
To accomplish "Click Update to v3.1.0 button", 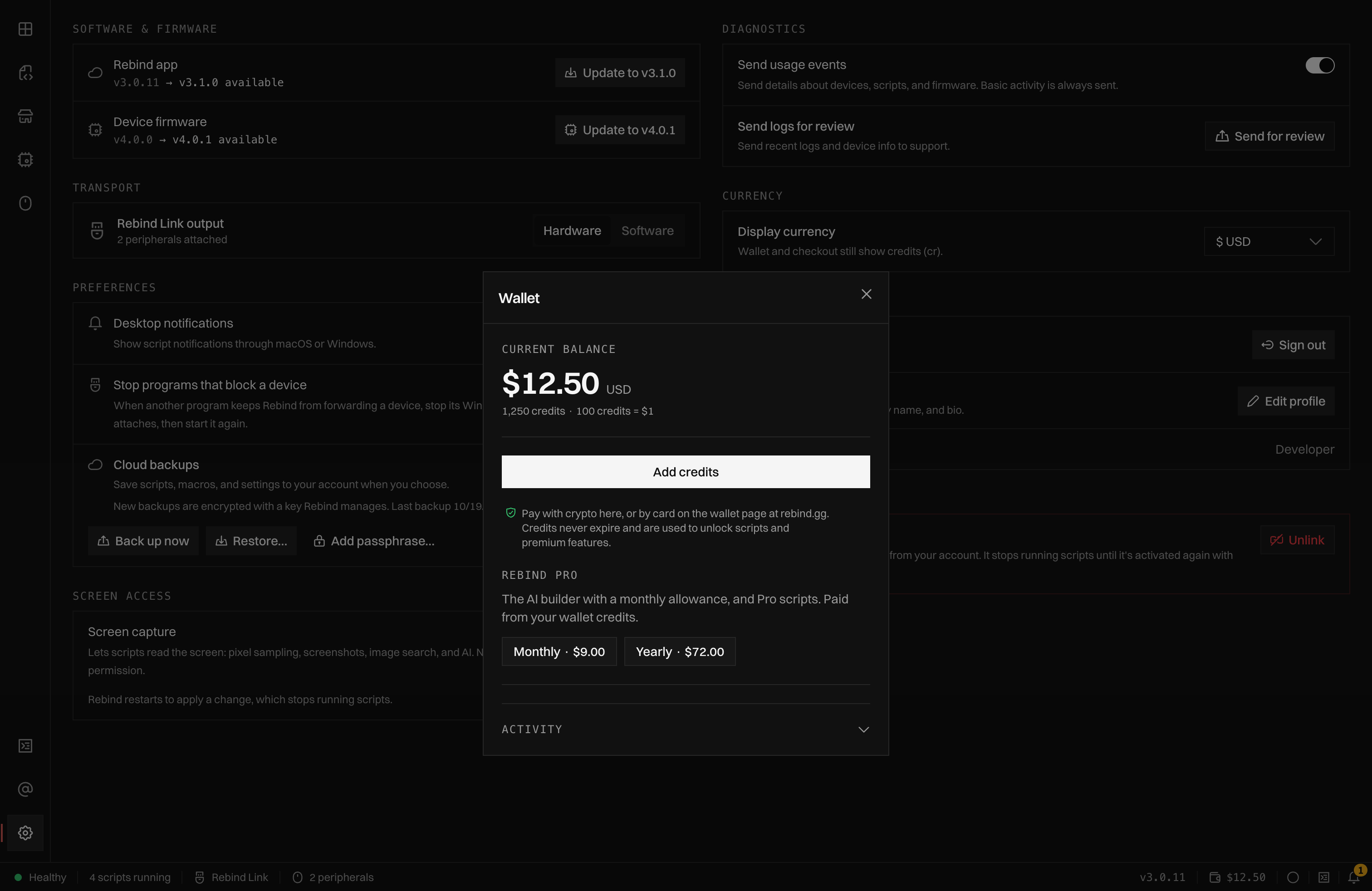I will (620, 73).
